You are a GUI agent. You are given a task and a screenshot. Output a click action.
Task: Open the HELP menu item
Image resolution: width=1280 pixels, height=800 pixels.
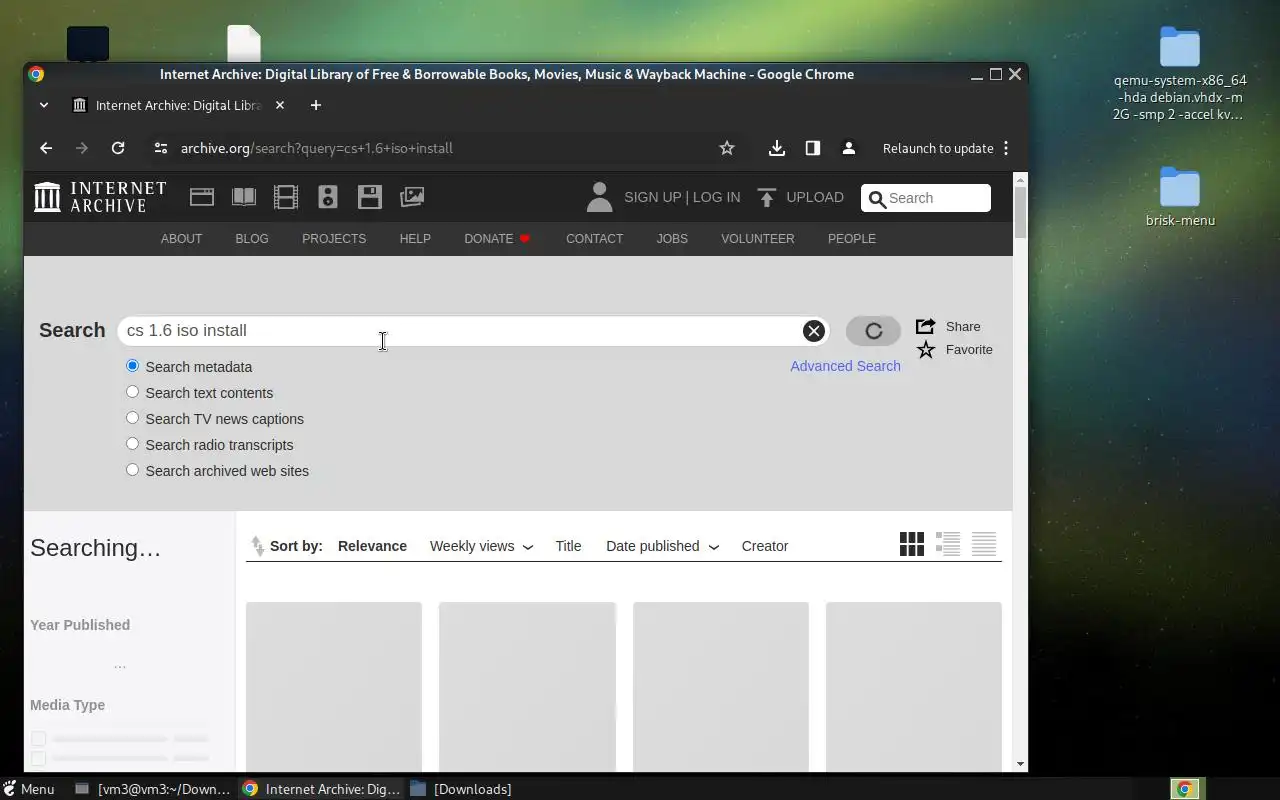[415, 239]
